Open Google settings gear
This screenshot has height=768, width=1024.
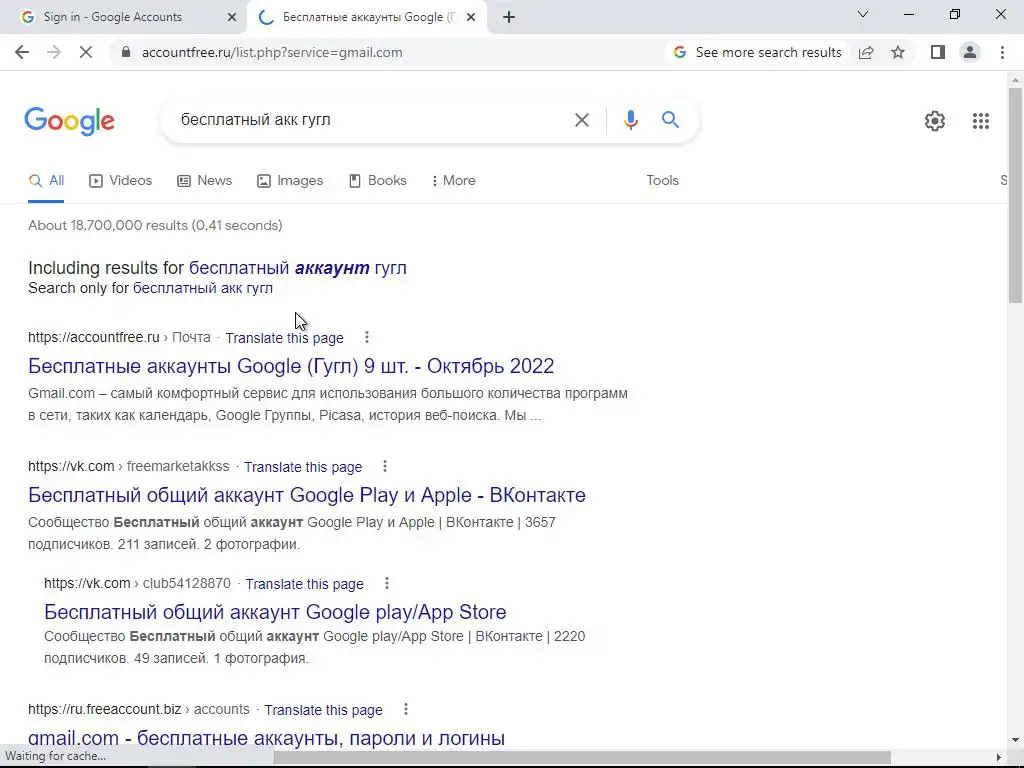coord(935,121)
